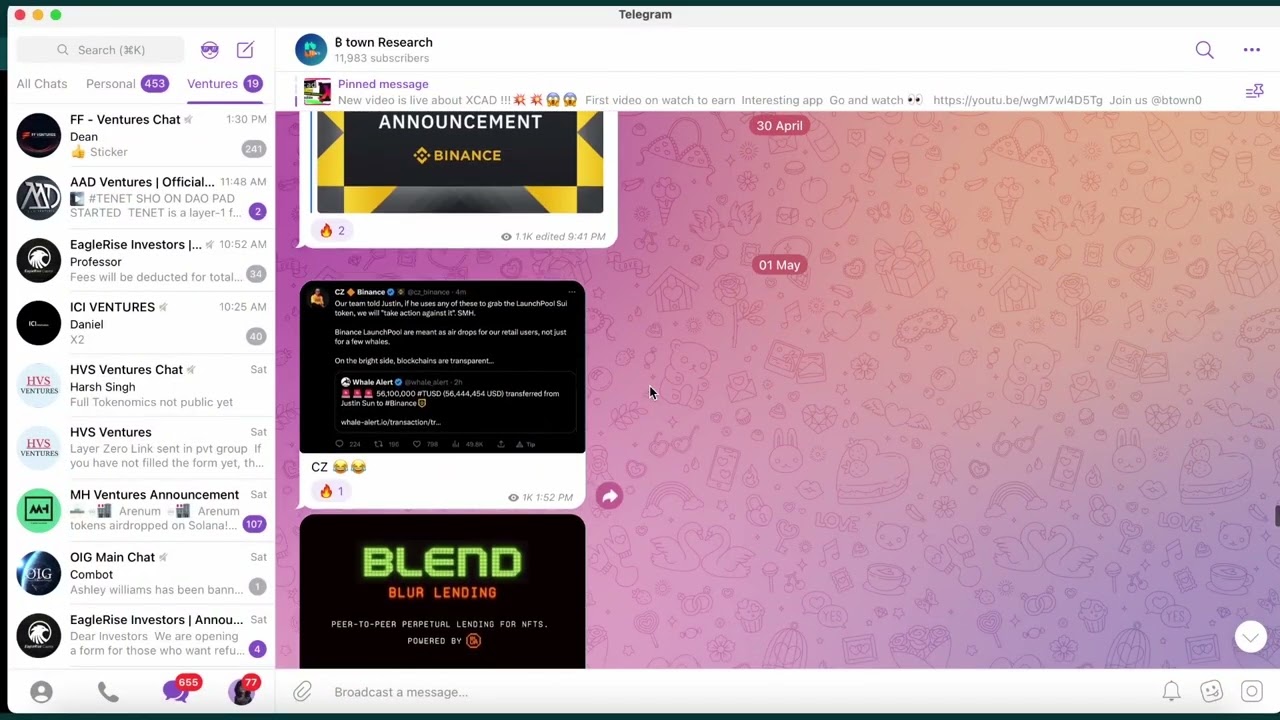Screen dimensions: 1280x720
Task: Open the compose new message icon
Action: (x=245, y=49)
